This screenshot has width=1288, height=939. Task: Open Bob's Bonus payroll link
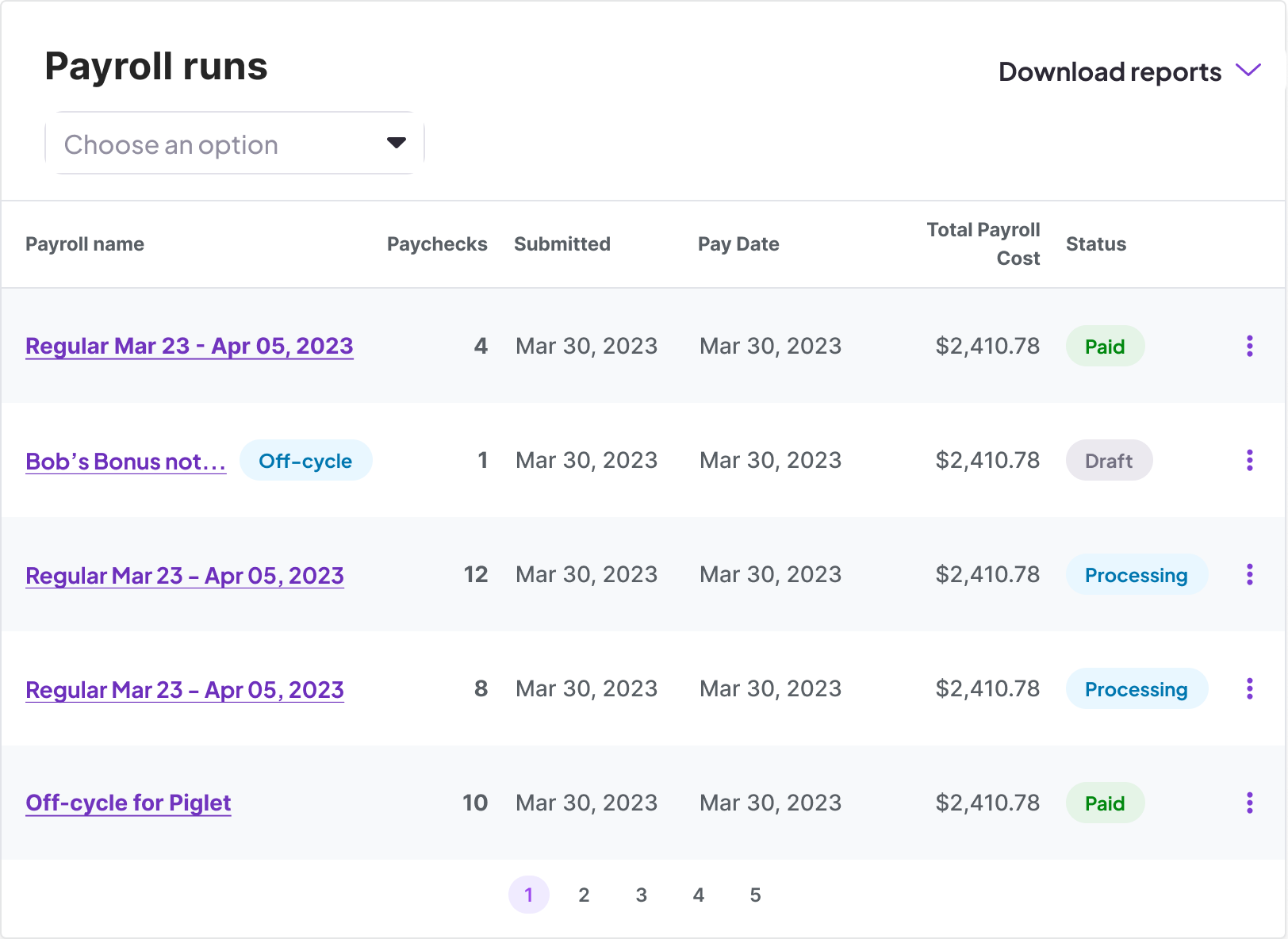(125, 461)
